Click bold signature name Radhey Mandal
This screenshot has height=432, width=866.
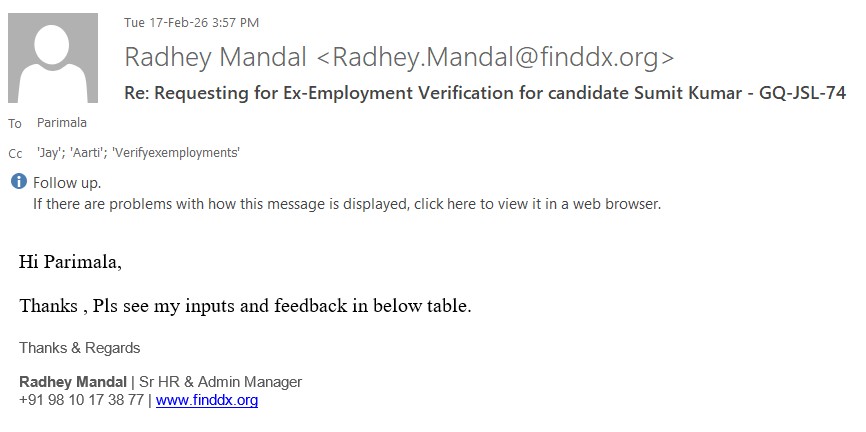[73, 382]
